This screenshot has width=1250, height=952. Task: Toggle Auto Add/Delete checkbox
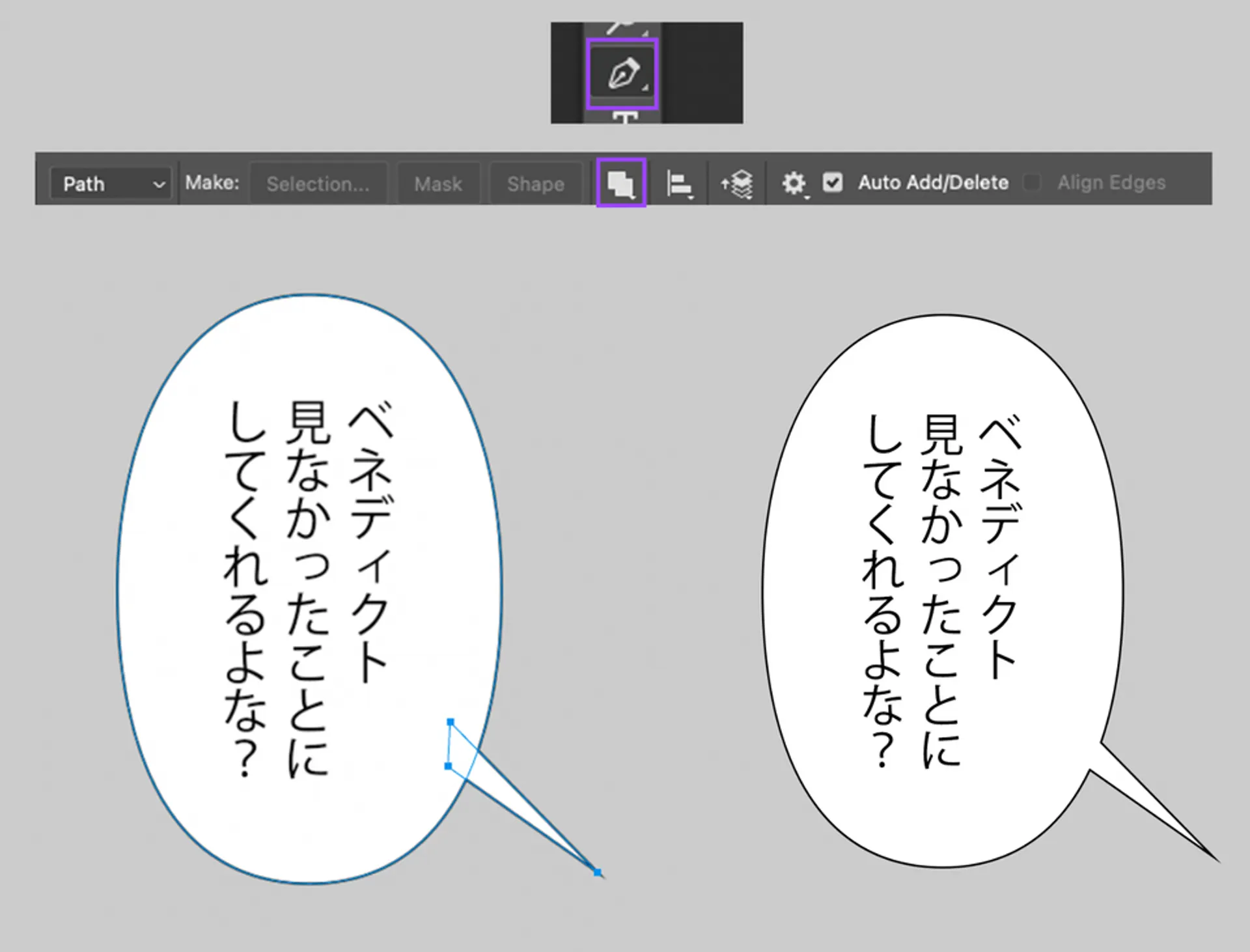832,182
